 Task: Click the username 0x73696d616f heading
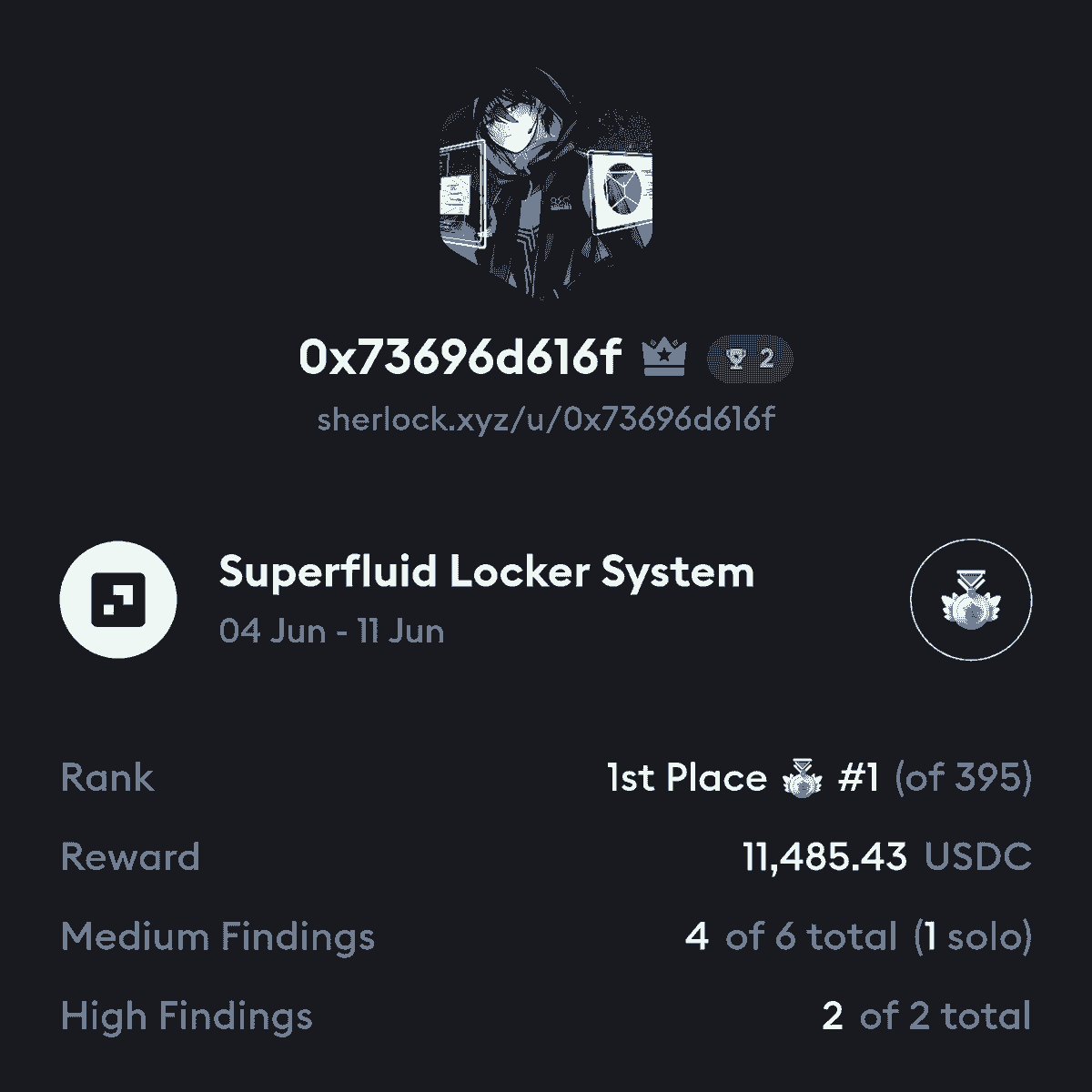click(460, 358)
